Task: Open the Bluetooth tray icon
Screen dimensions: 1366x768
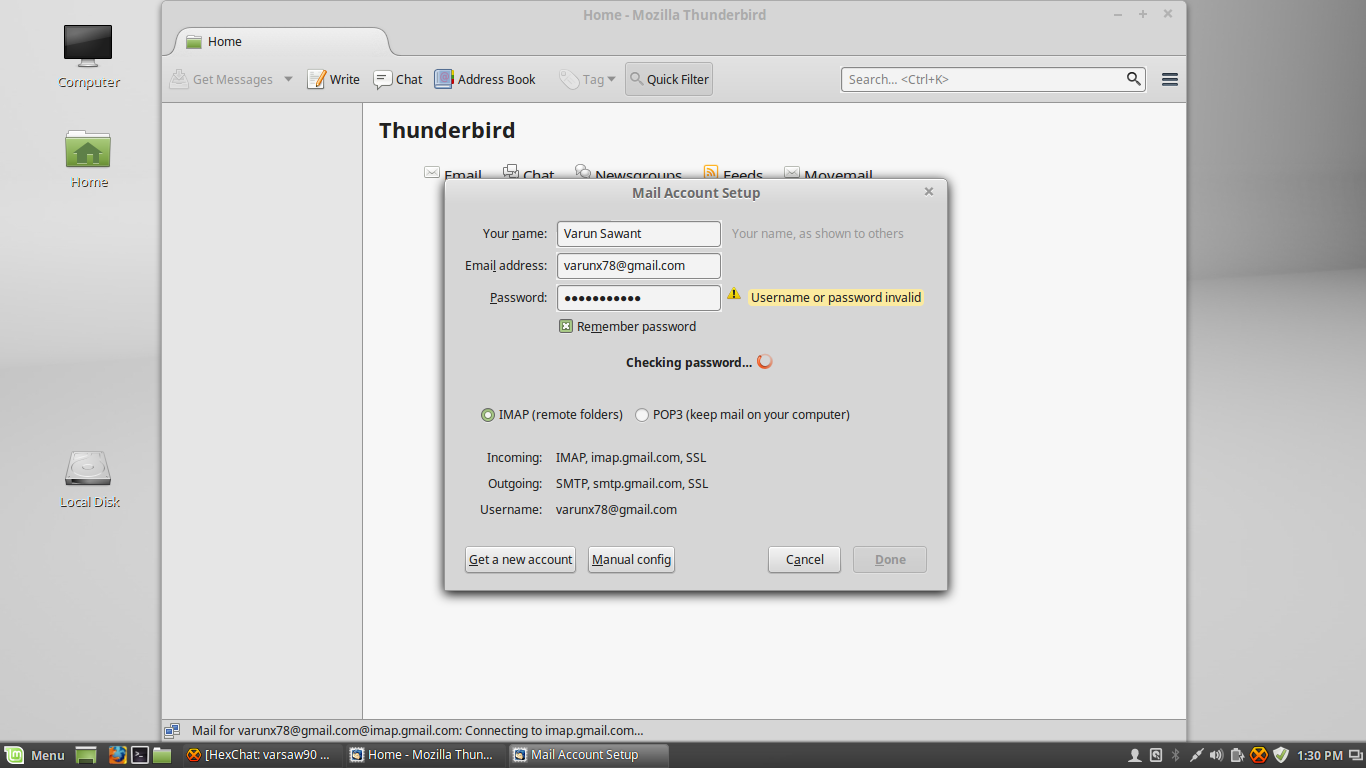Action: point(1176,755)
